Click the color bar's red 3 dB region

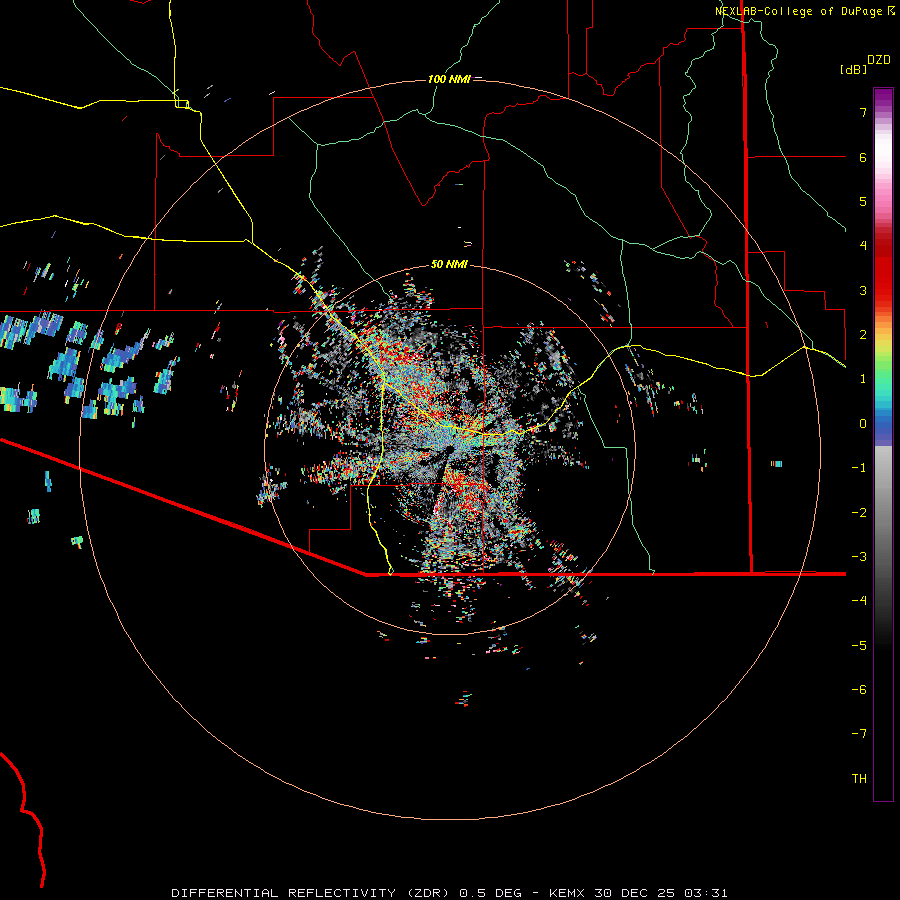tap(883, 290)
